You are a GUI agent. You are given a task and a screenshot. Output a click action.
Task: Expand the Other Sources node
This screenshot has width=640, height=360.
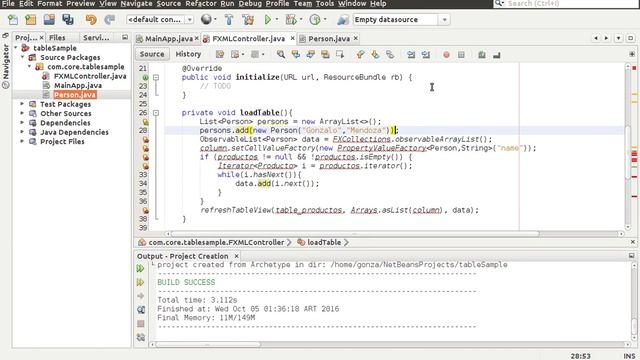pos(22,113)
